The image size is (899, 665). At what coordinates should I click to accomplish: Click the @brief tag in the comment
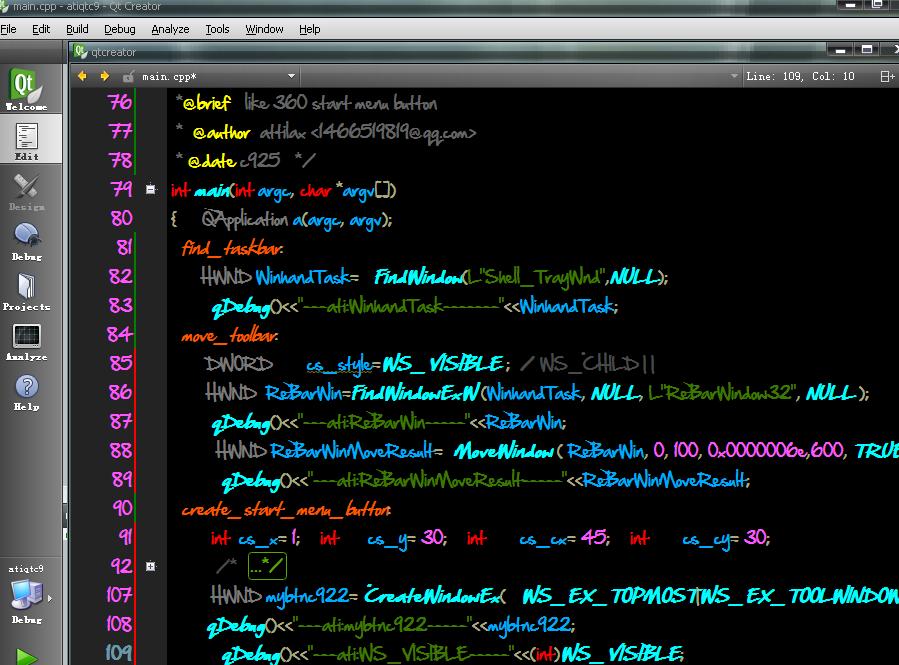pos(206,103)
